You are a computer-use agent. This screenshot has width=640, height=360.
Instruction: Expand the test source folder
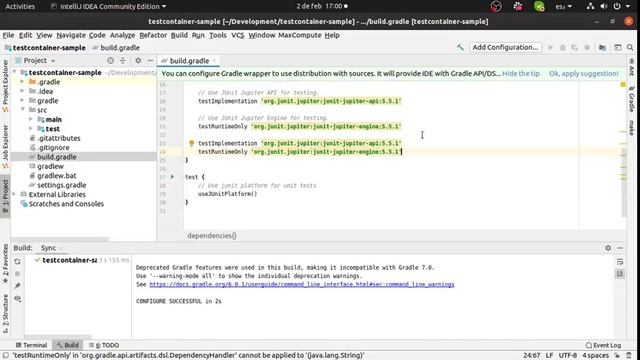[31, 129]
